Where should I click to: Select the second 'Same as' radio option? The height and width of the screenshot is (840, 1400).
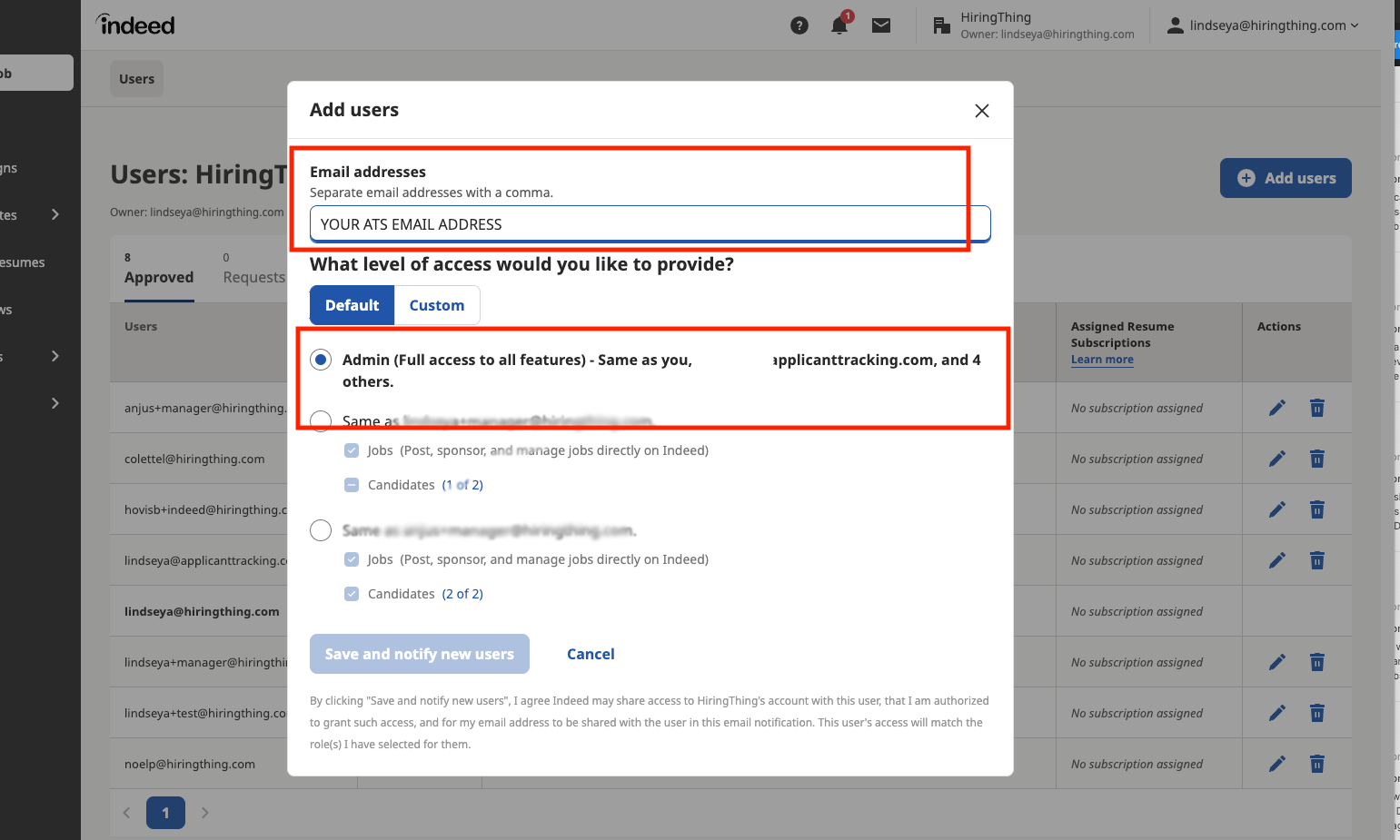(x=321, y=421)
